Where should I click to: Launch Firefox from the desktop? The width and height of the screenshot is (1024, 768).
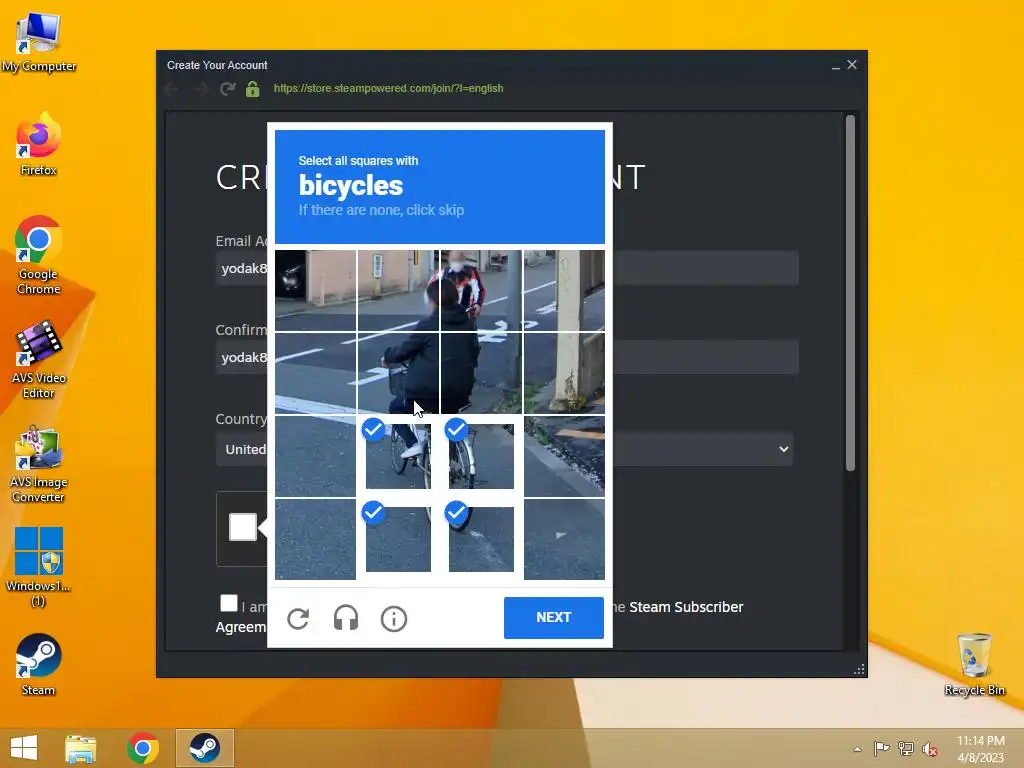coord(39,144)
